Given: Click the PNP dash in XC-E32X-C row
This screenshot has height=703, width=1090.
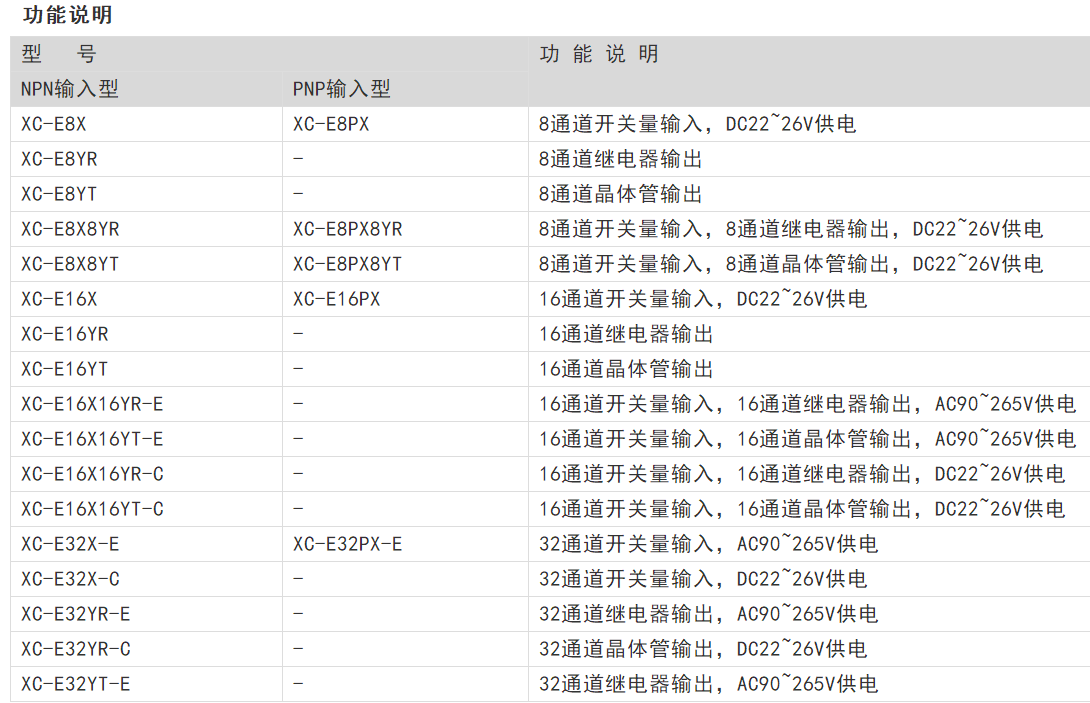Looking at the screenshot, I should [x=298, y=579].
